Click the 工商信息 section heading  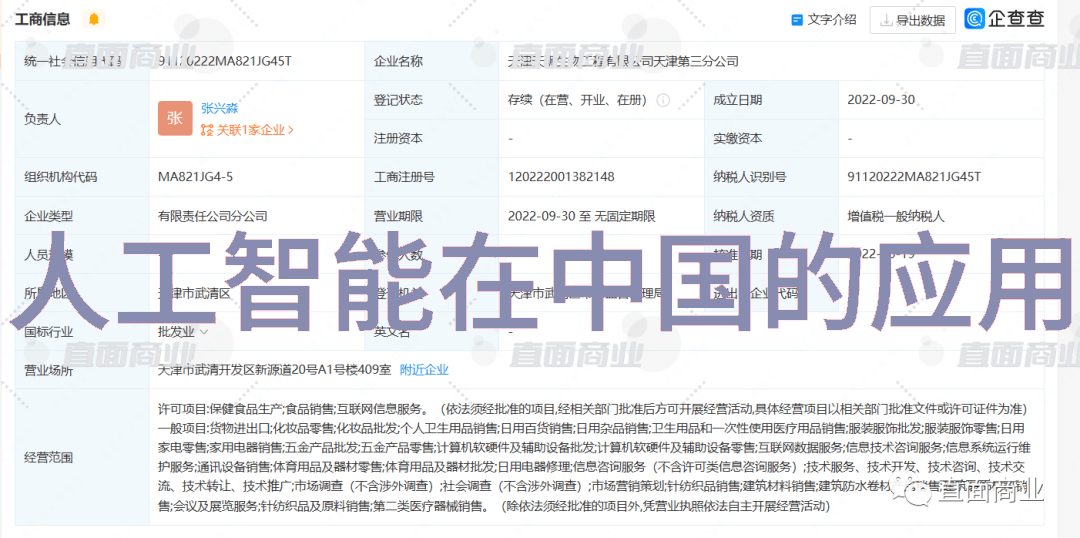click(43, 19)
